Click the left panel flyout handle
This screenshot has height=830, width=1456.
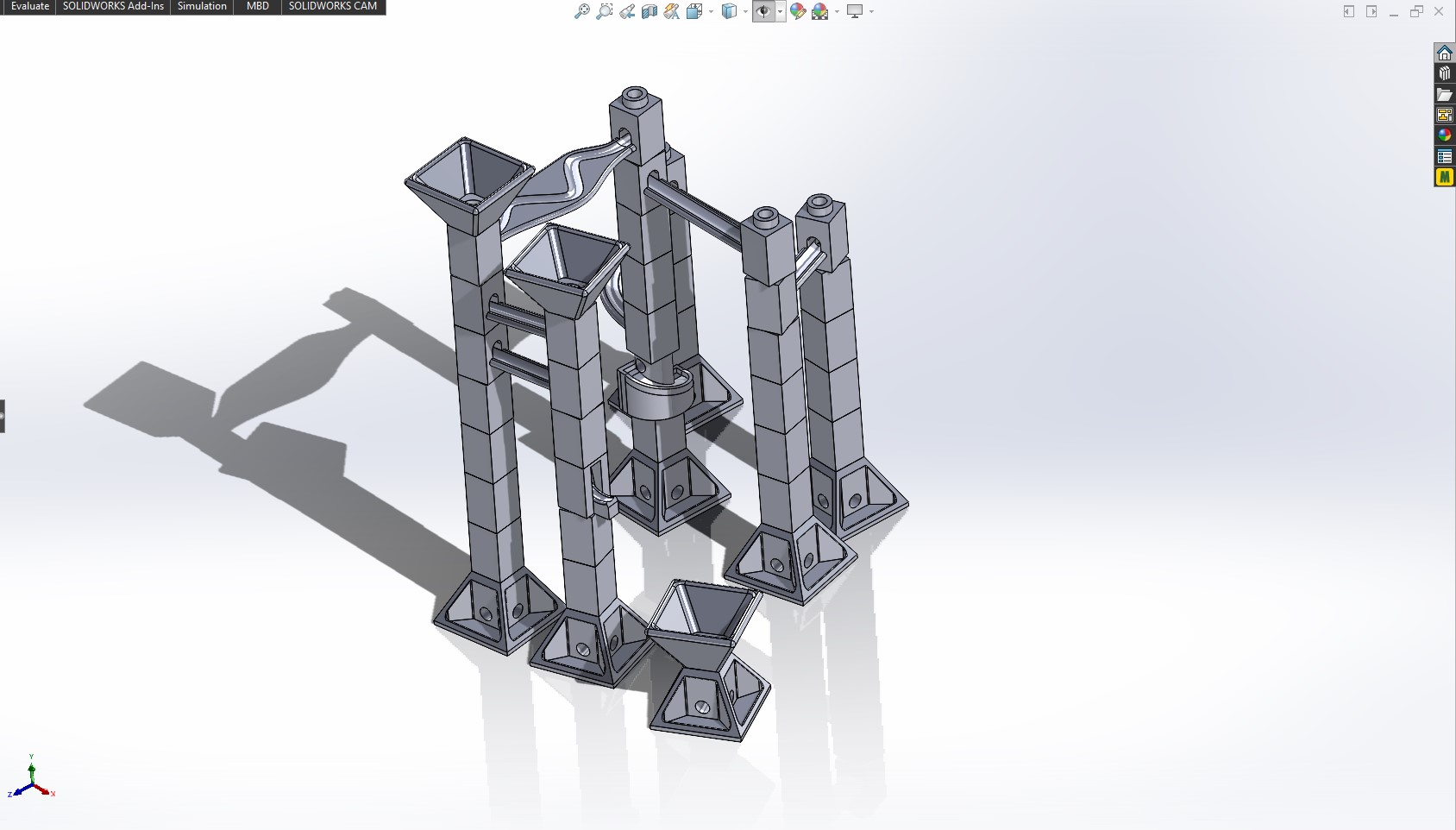tap(3, 416)
